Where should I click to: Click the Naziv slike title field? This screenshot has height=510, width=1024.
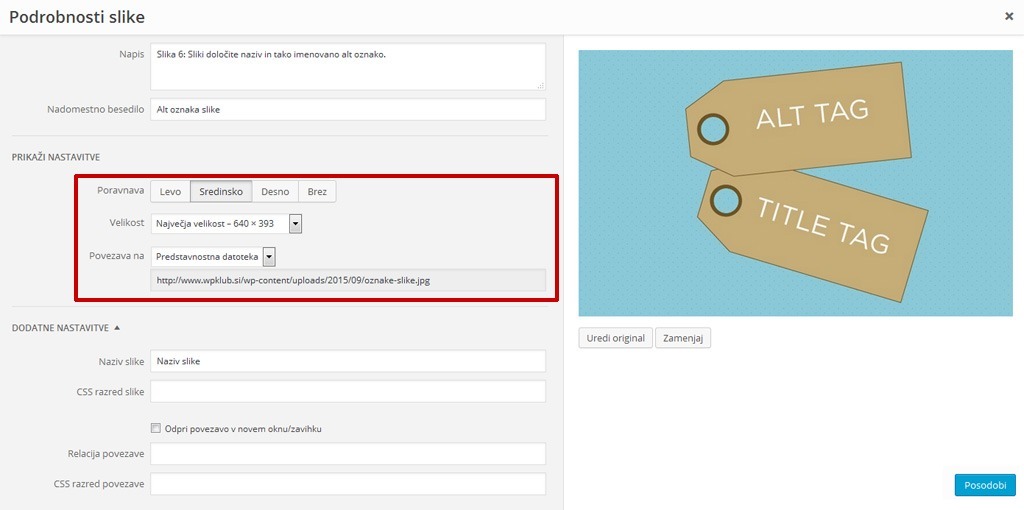pos(347,361)
